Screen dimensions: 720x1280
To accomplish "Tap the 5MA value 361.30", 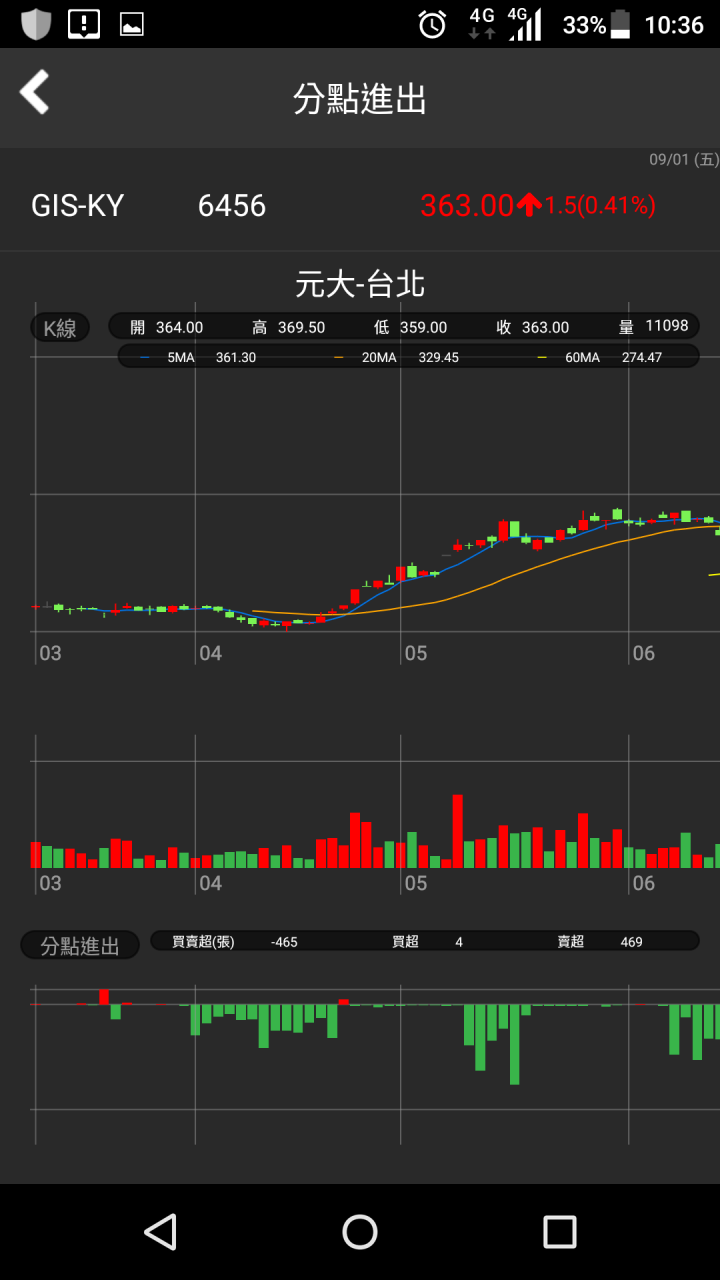I will tap(236, 357).
